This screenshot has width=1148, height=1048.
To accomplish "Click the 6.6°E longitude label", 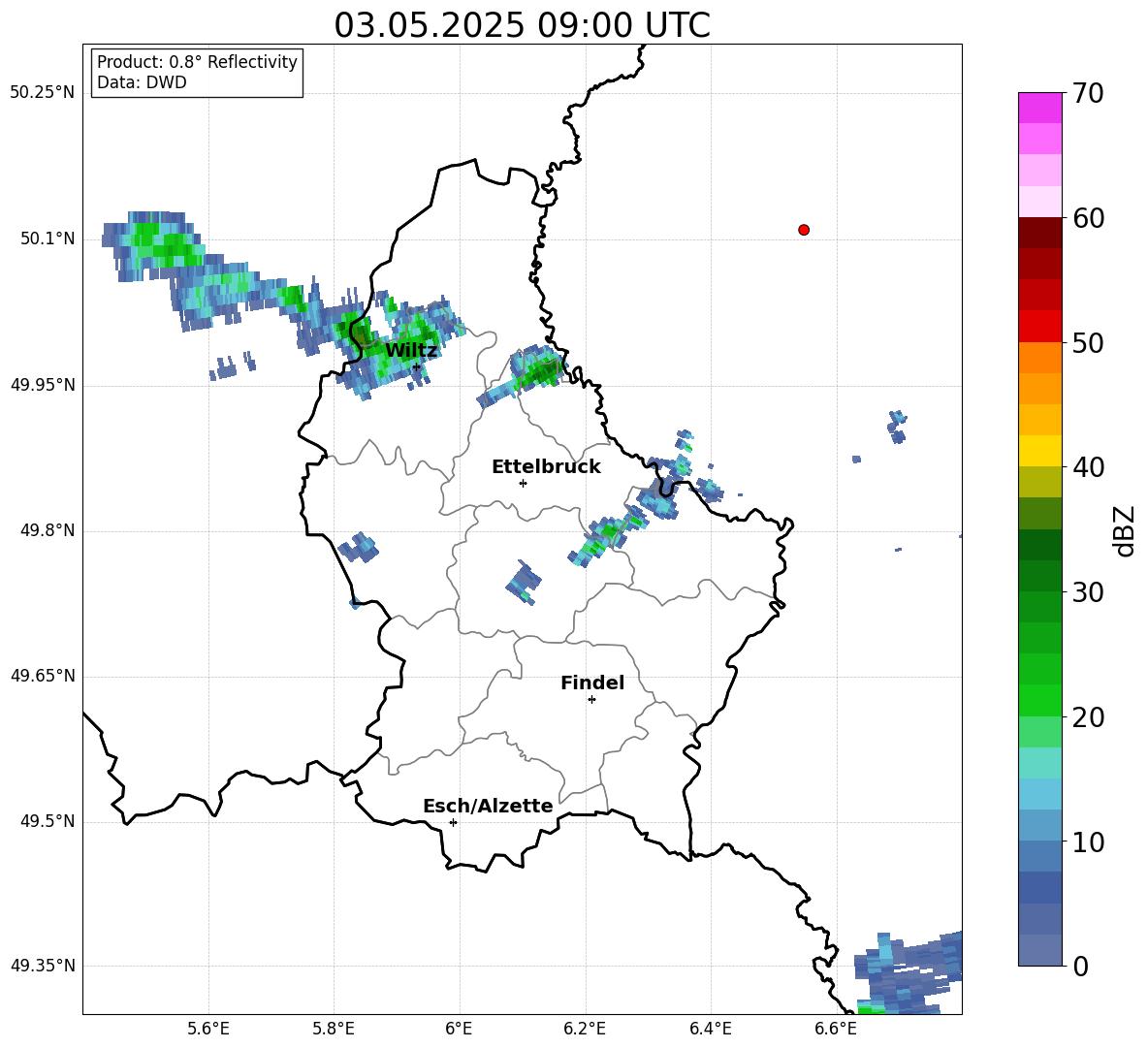I will [836, 1029].
